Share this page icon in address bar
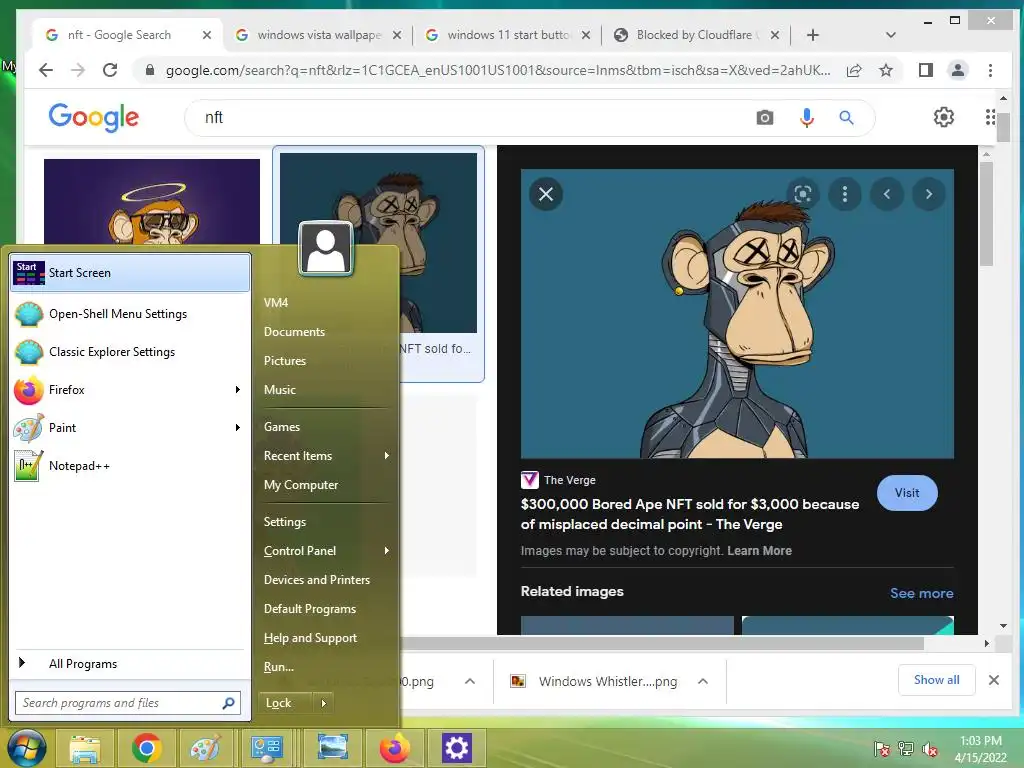1024x768 pixels. 854,71
